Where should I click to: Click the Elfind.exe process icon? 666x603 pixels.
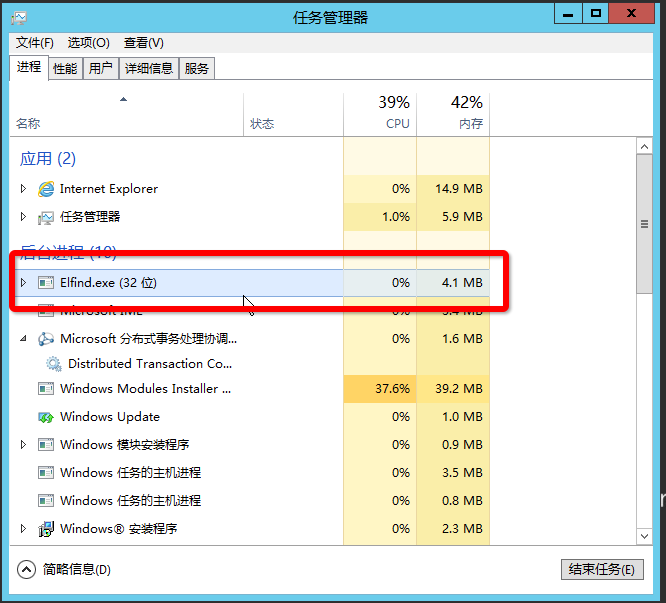pos(46,283)
